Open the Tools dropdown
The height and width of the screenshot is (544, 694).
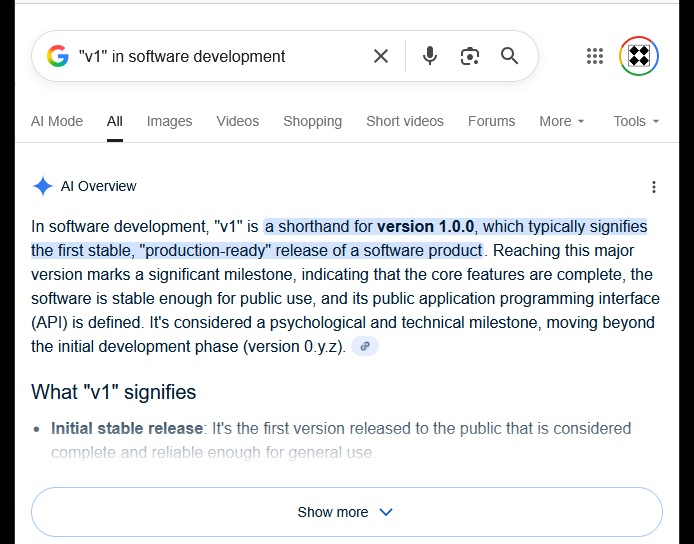(636, 121)
